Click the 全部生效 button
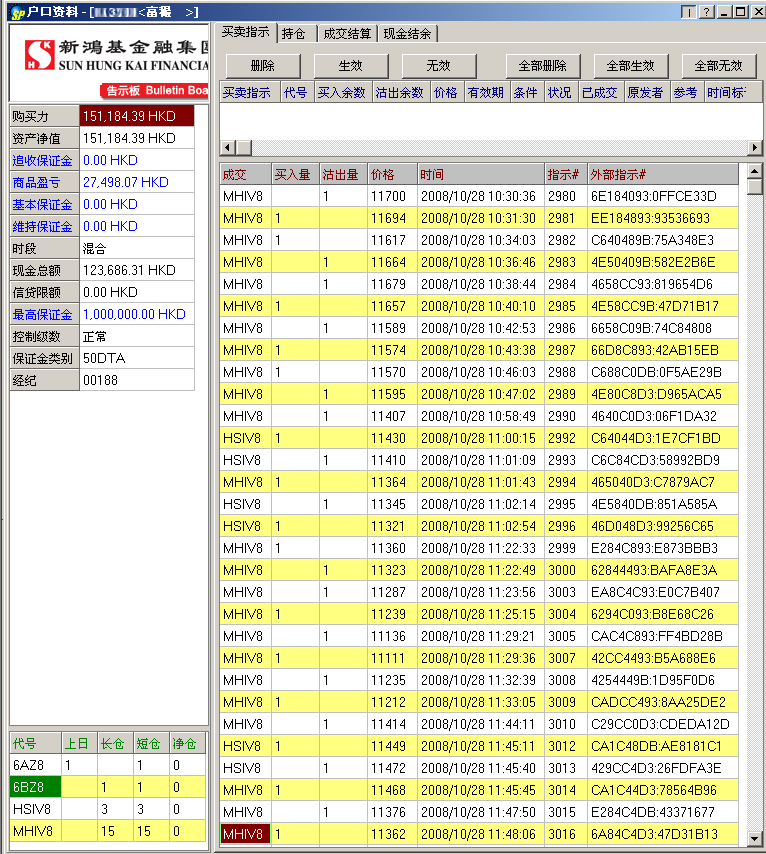Viewport: 766px width, 854px height. 631,66
